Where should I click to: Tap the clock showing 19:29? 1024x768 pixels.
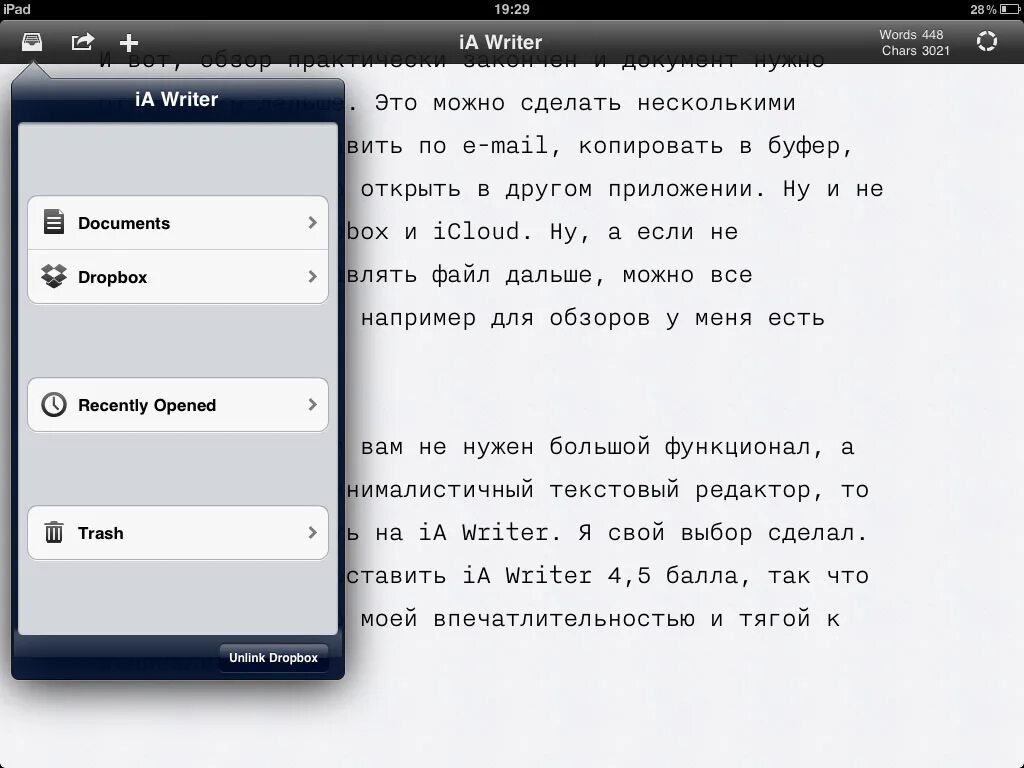[x=511, y=8]
